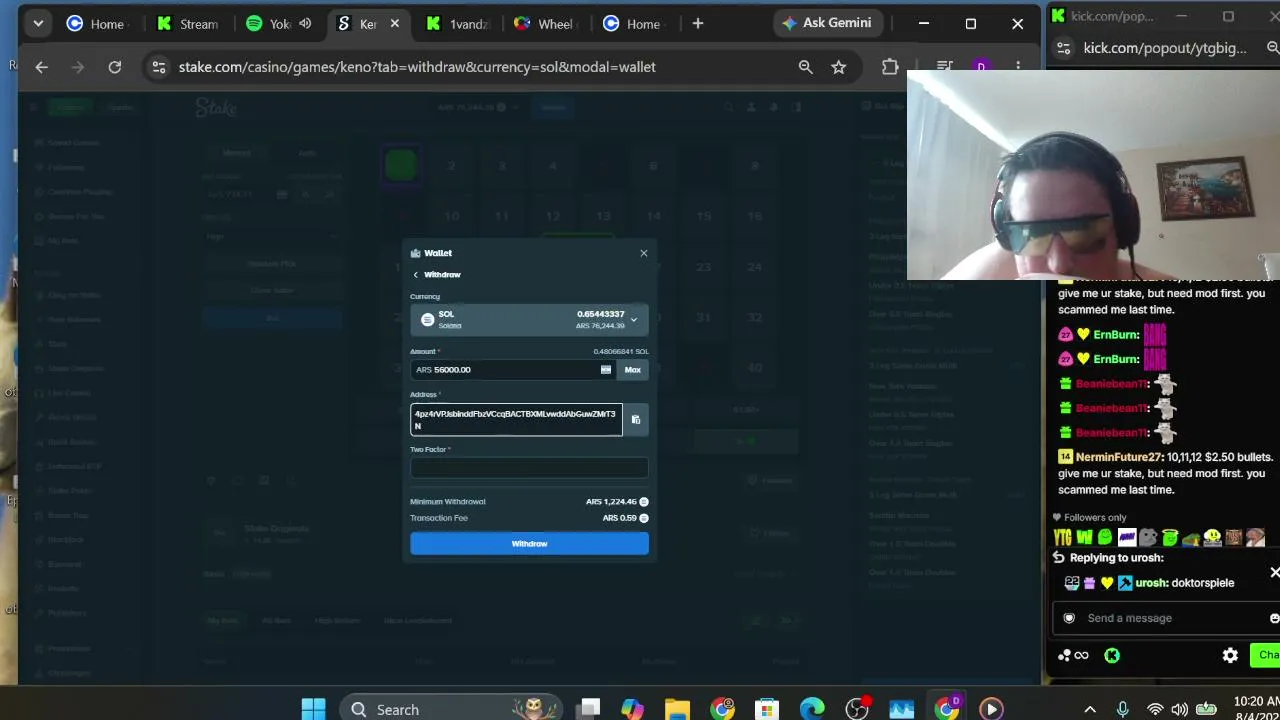1280x720 pixels.
Task: Go back using the Withdraw chevron arrow
Action: click(416, 275)
